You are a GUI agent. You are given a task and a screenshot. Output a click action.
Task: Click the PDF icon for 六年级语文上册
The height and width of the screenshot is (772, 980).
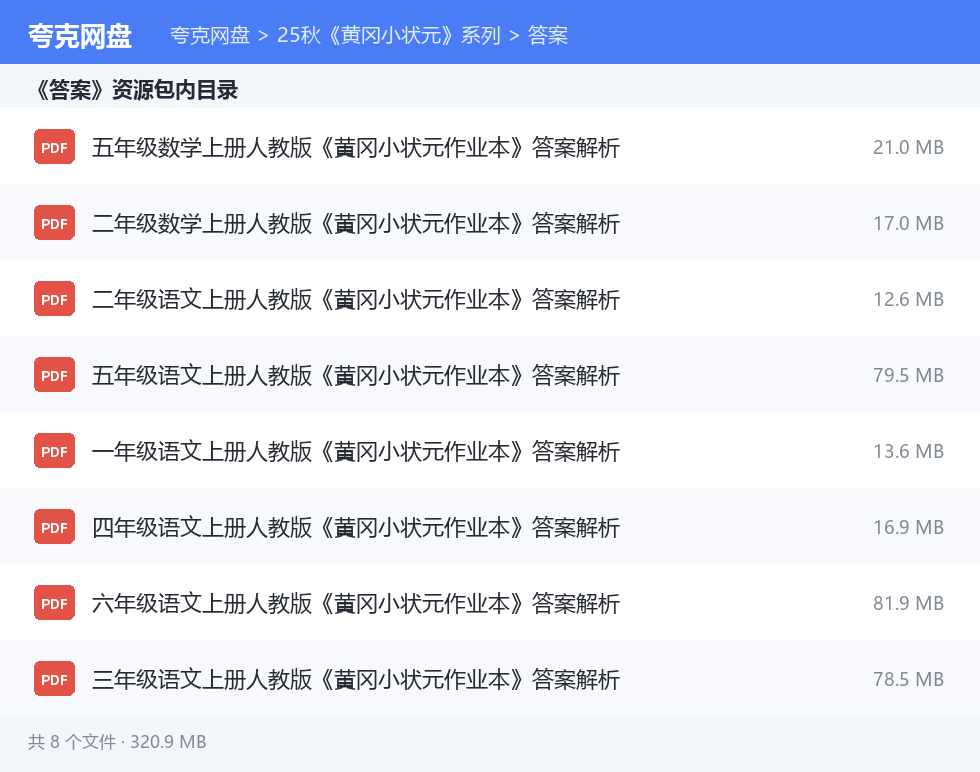(x=54, y=603)
